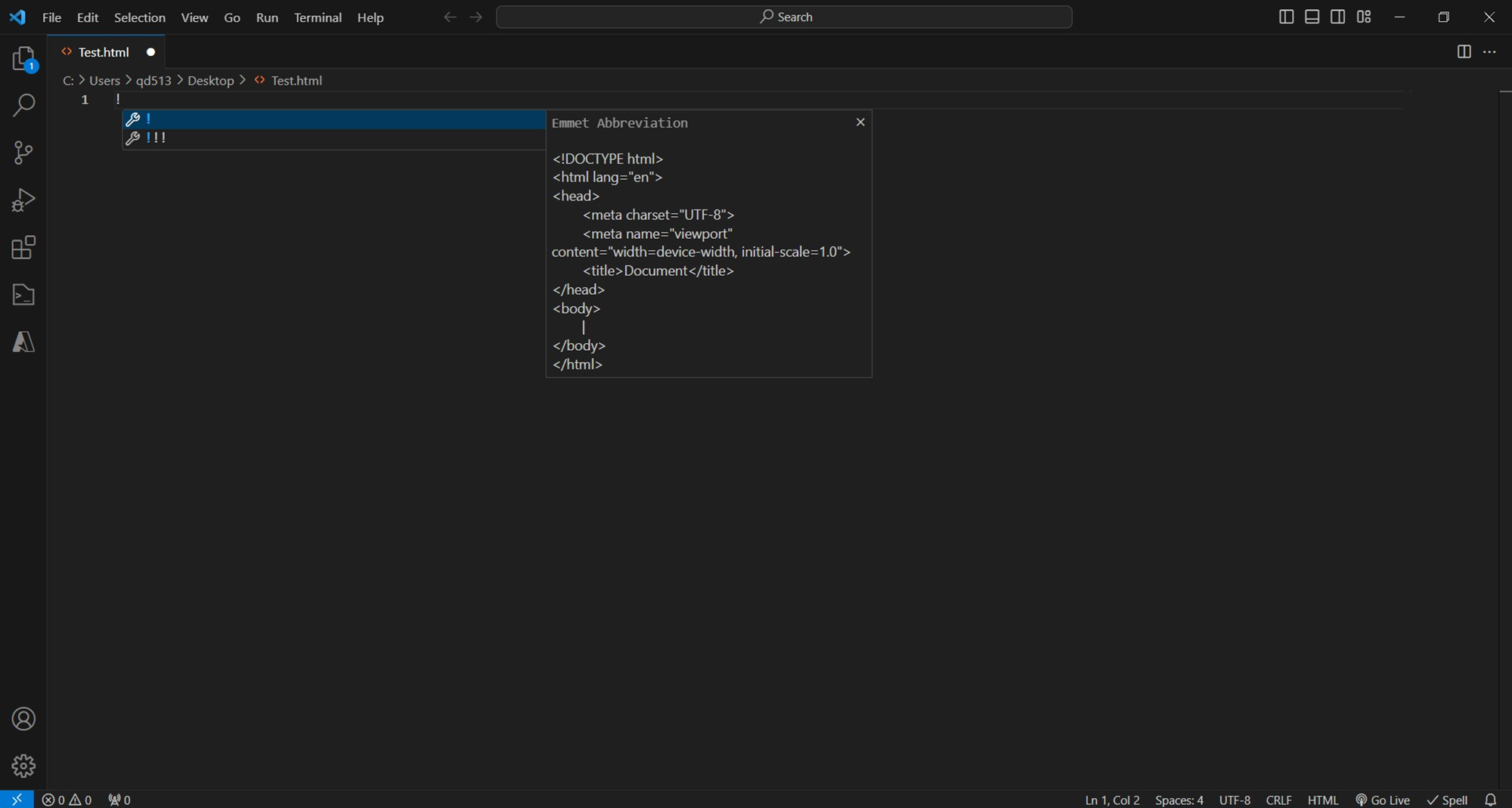The width and height of the screenshot is (1512, 808).
Task: Open the Search view in activity bar
Action: 23,106
